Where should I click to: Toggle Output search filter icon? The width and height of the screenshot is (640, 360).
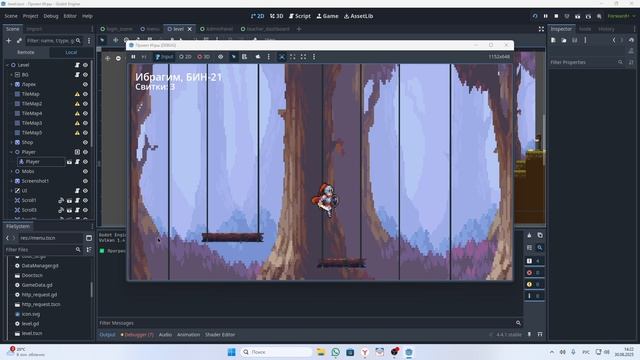[x=540, y=247]
